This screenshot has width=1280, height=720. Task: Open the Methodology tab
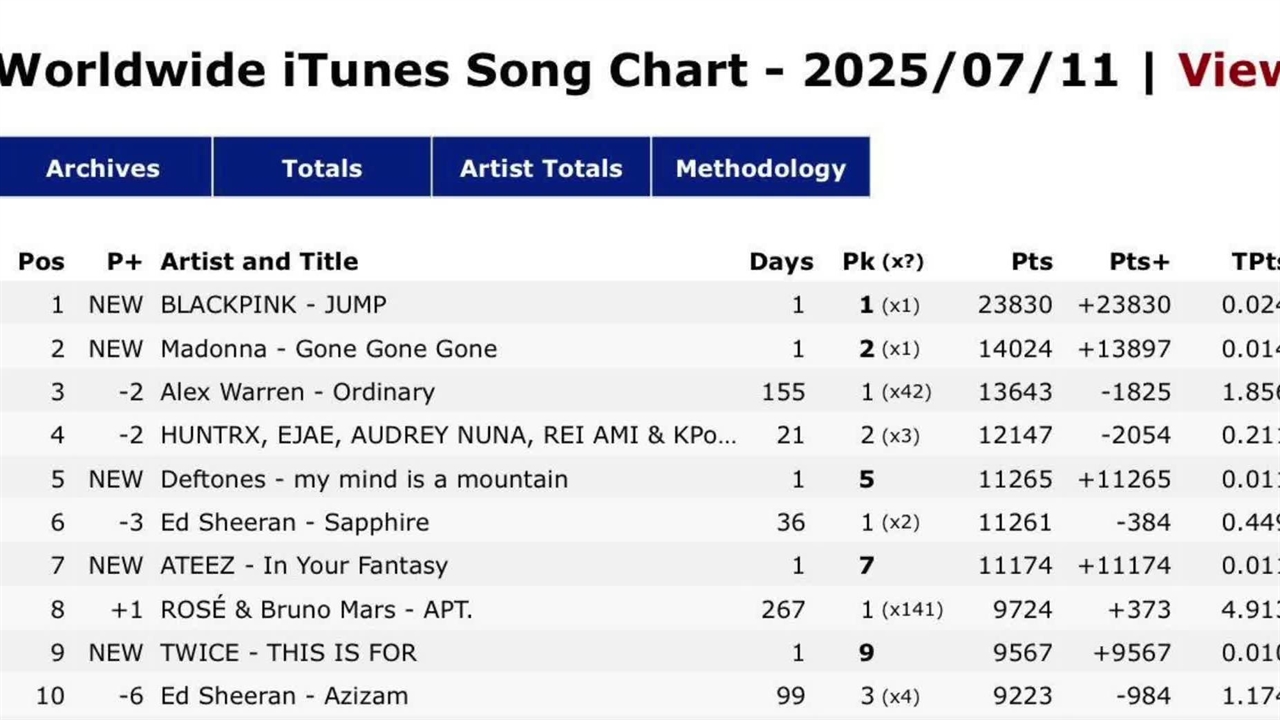click(760, 168)
